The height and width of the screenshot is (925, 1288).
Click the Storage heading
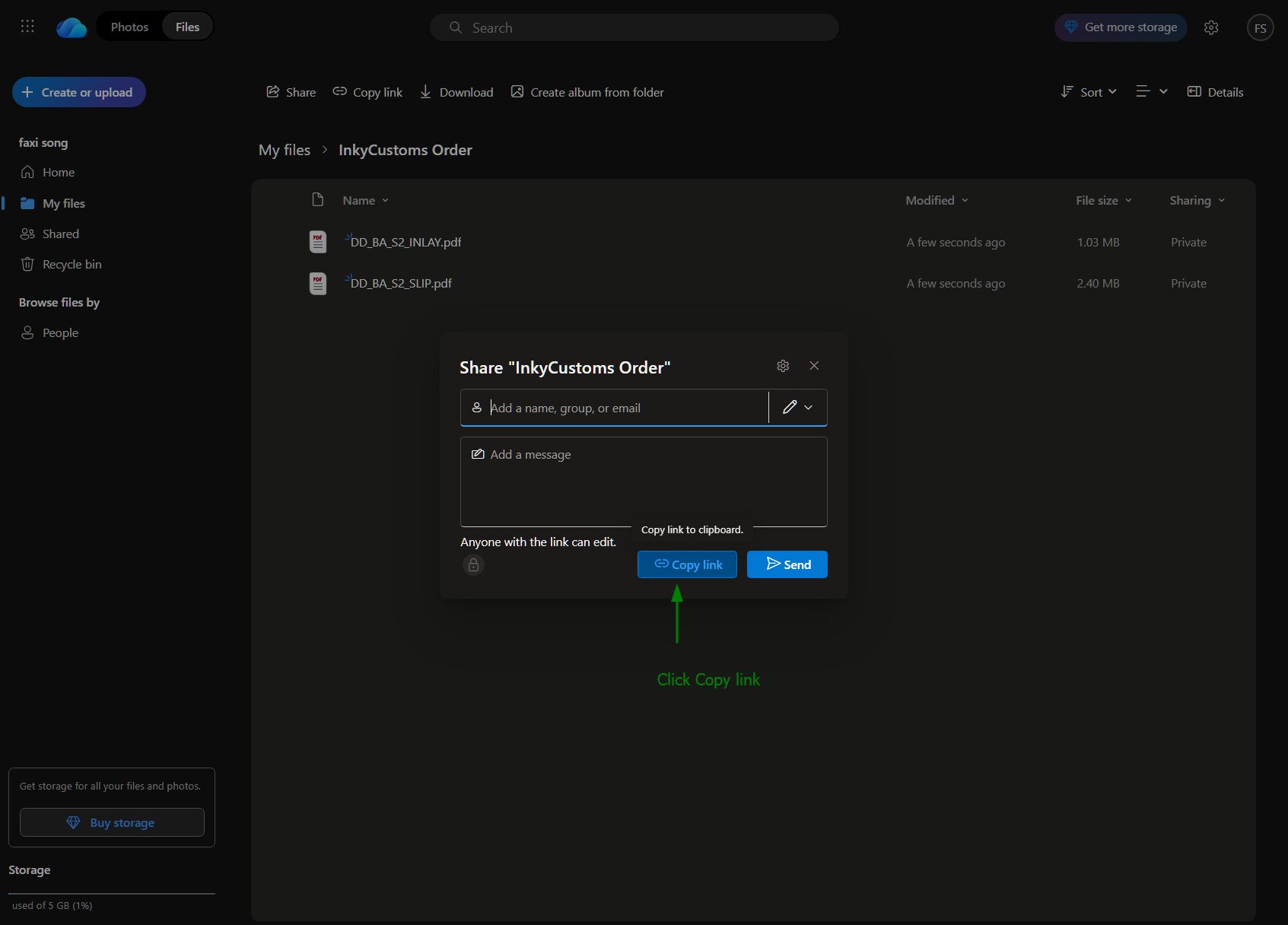point(30,869)
